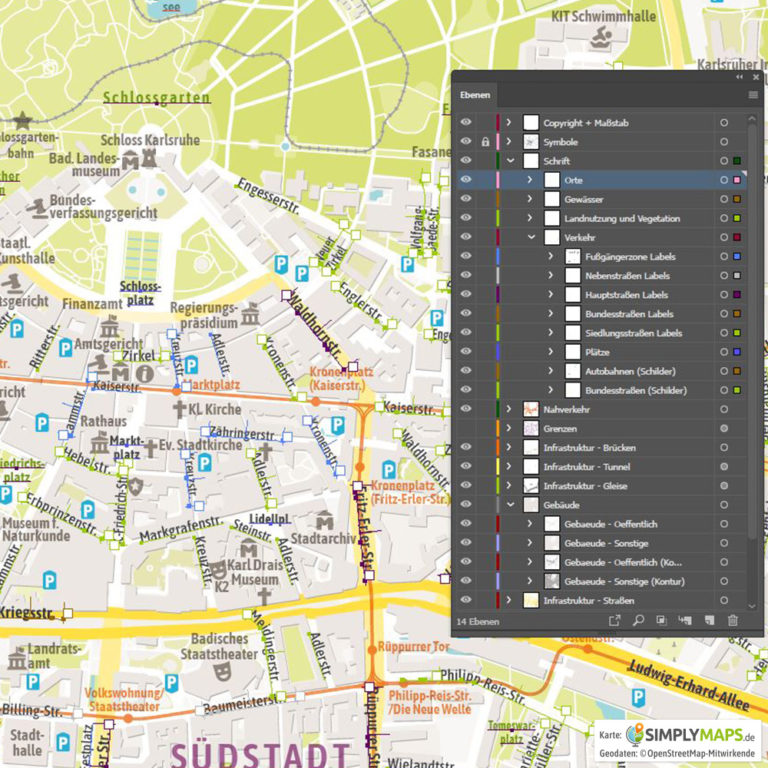Screen dimensions: 768x768
Task: Click the star icon left of Schlossgarten
Action: click(22, 120)
